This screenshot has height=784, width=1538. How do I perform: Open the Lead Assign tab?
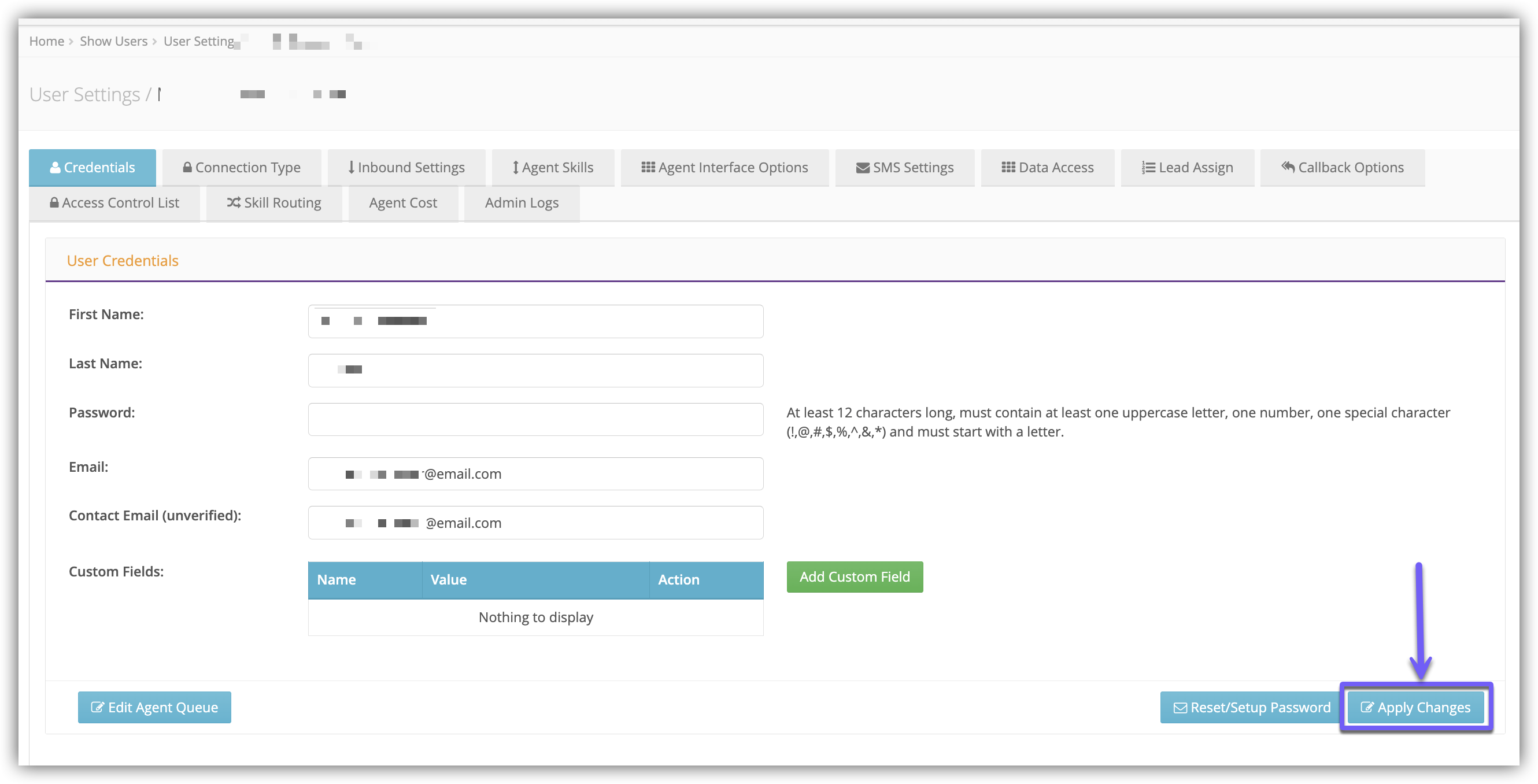(x=1188, y=168)
